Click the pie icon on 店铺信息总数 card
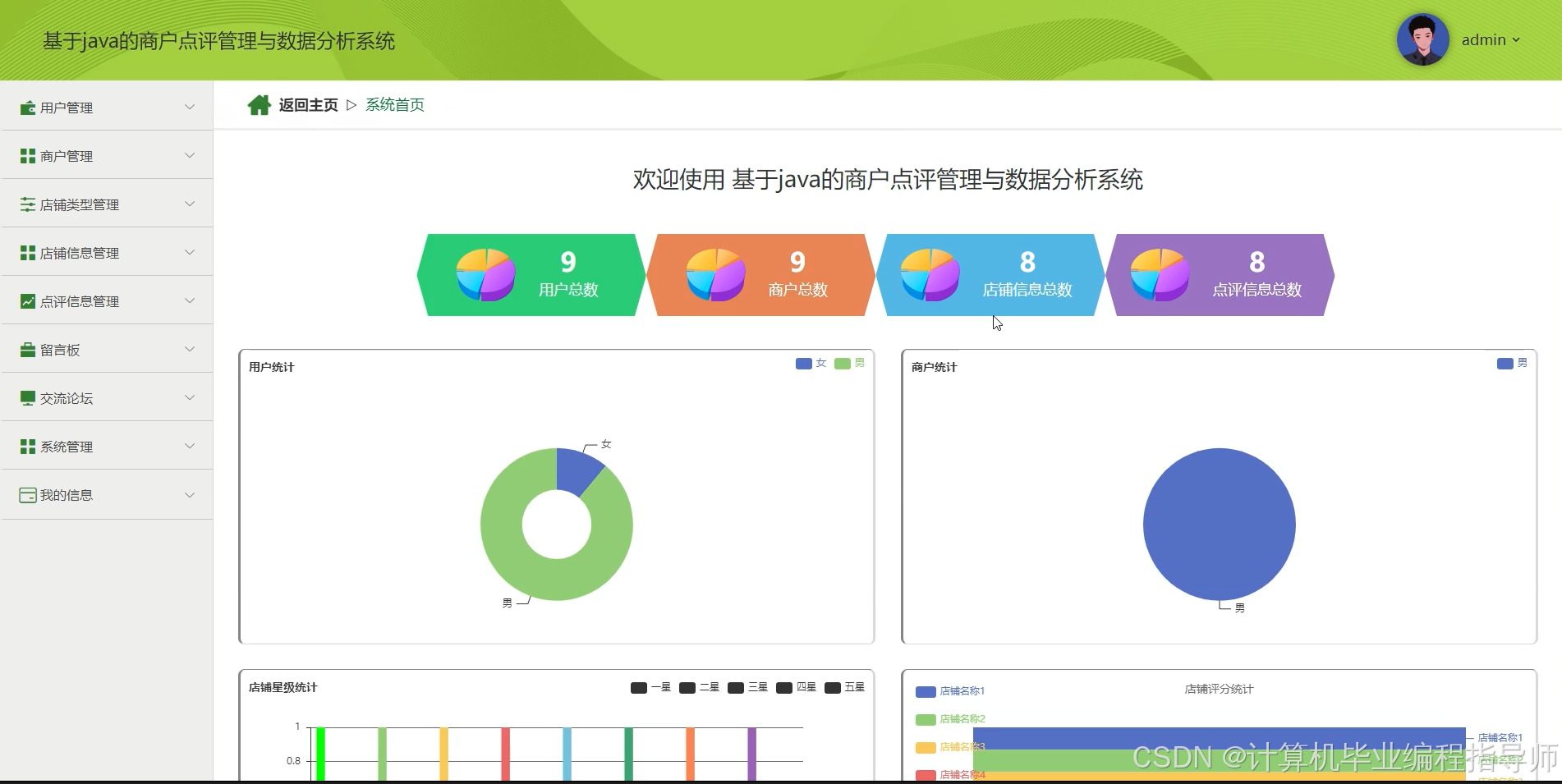 click(930, 274)
